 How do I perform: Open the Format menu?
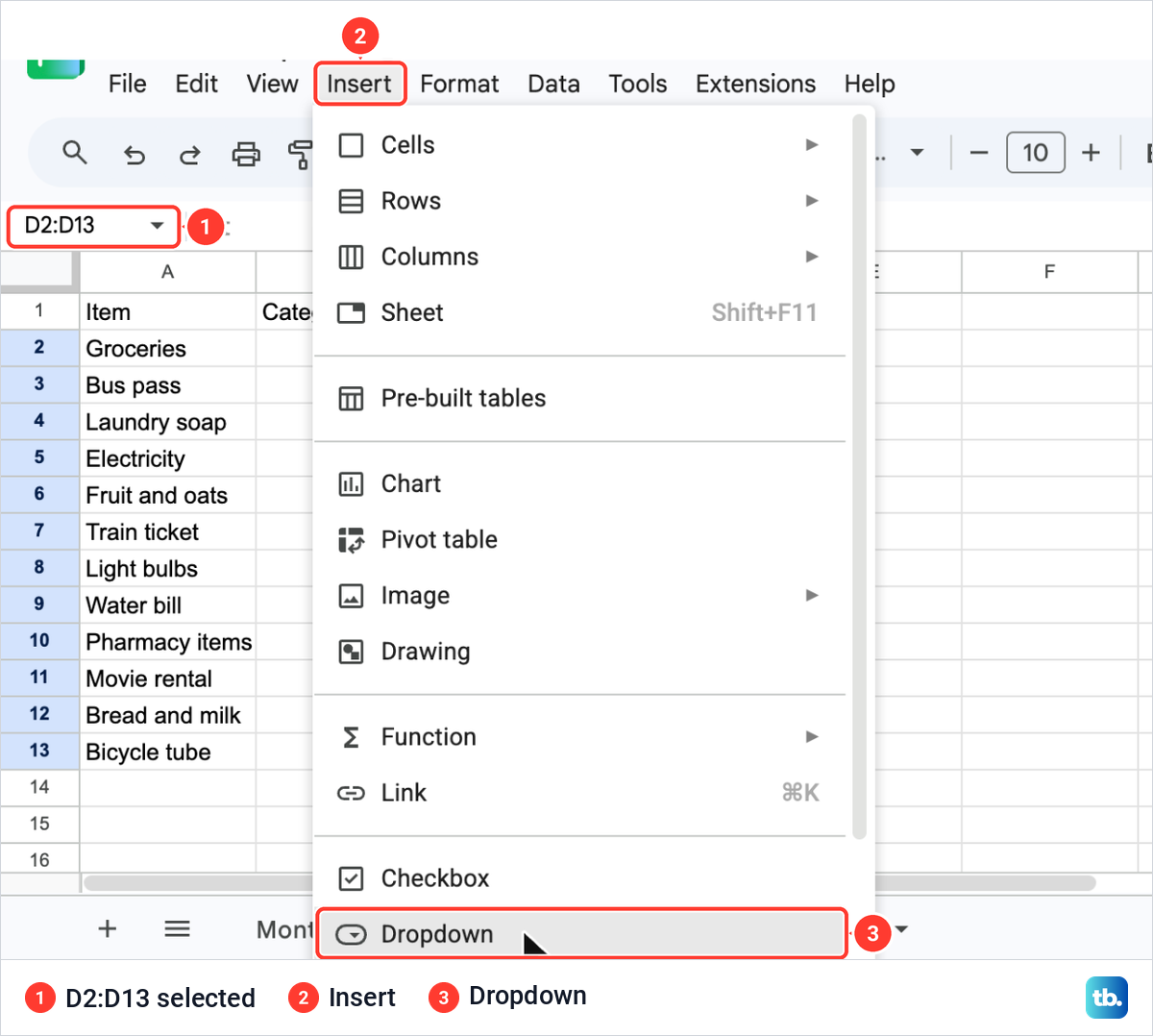click(x=459, y=85)
